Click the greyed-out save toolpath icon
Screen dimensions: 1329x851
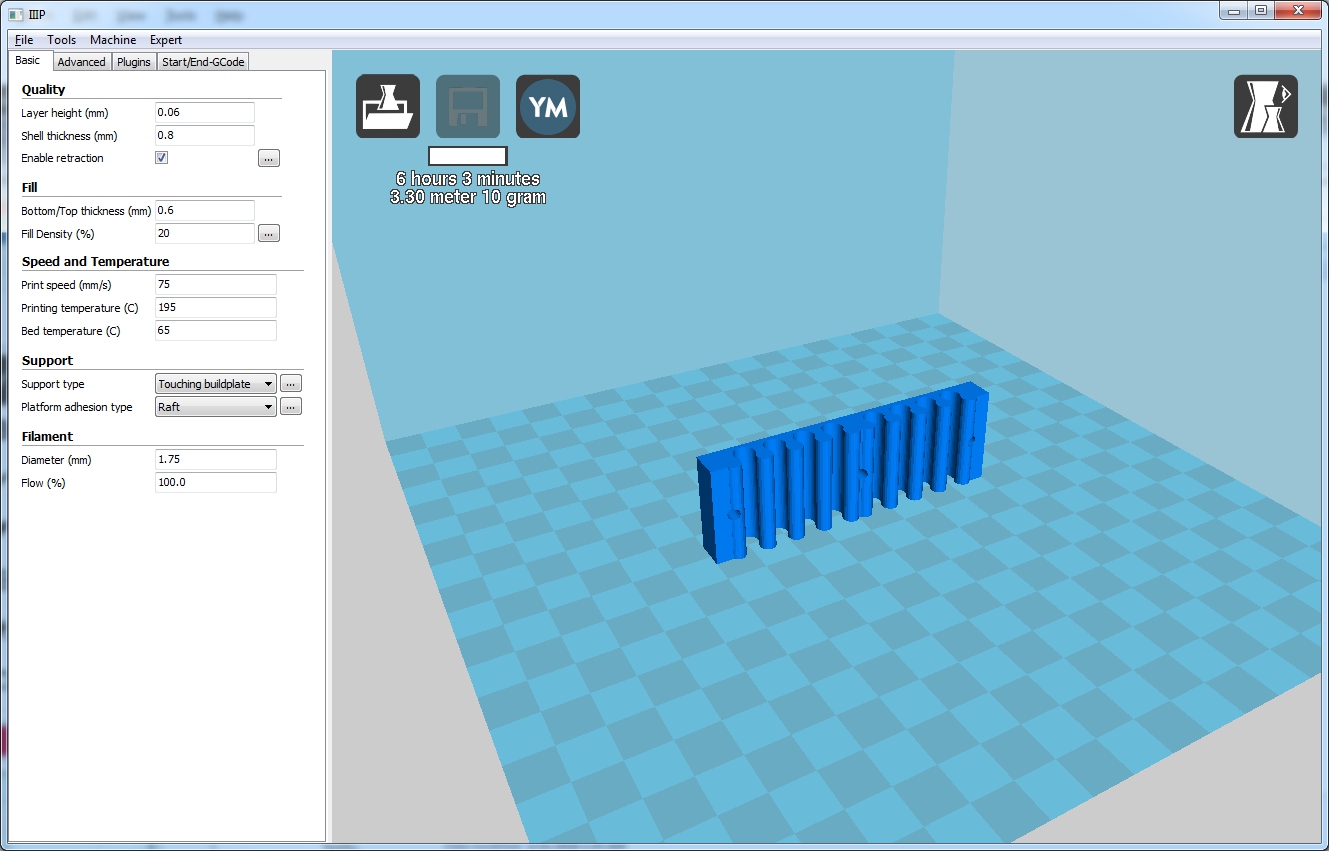(x=468, y=106)
